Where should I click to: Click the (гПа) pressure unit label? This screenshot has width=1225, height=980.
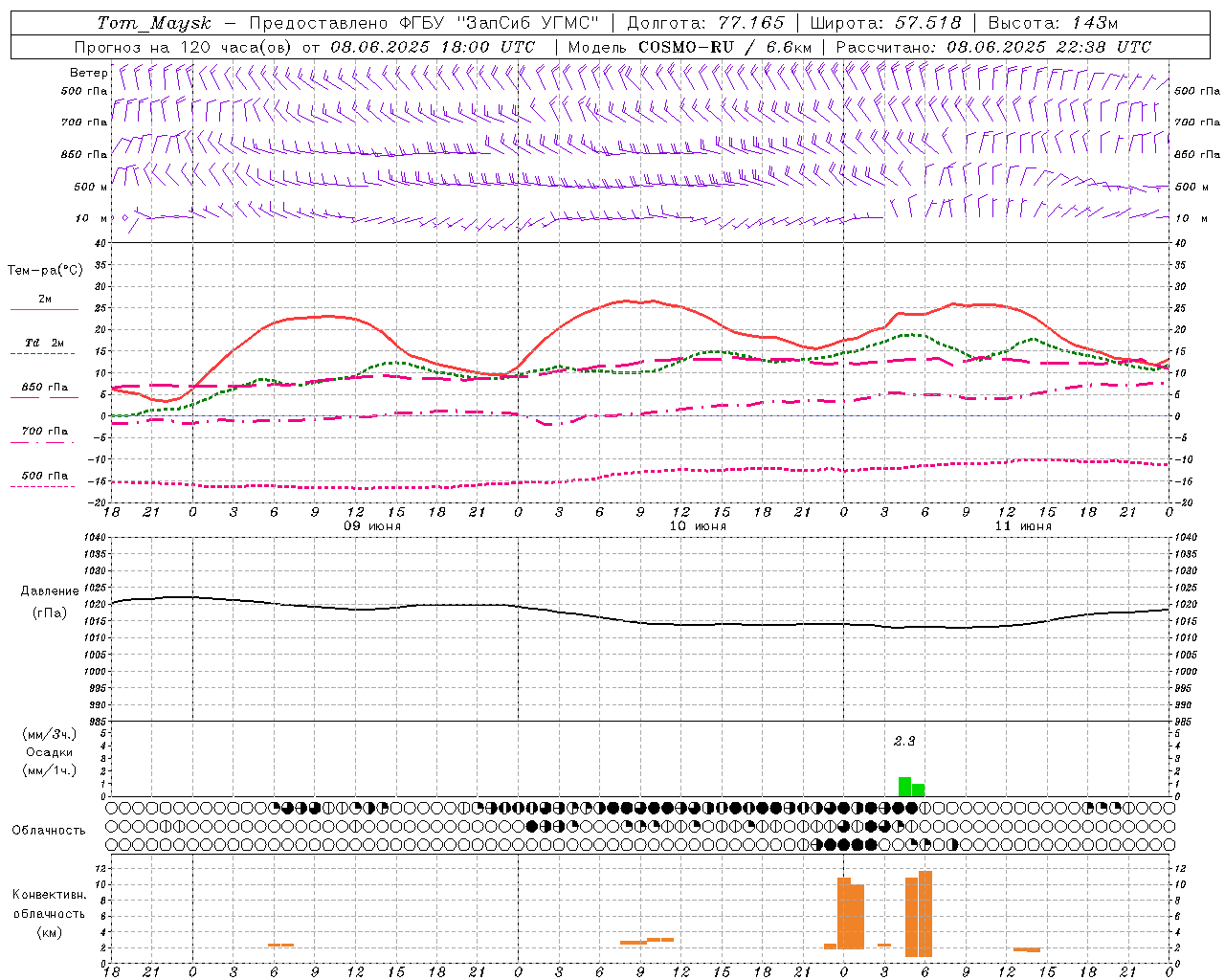click(x=50, y=613)
